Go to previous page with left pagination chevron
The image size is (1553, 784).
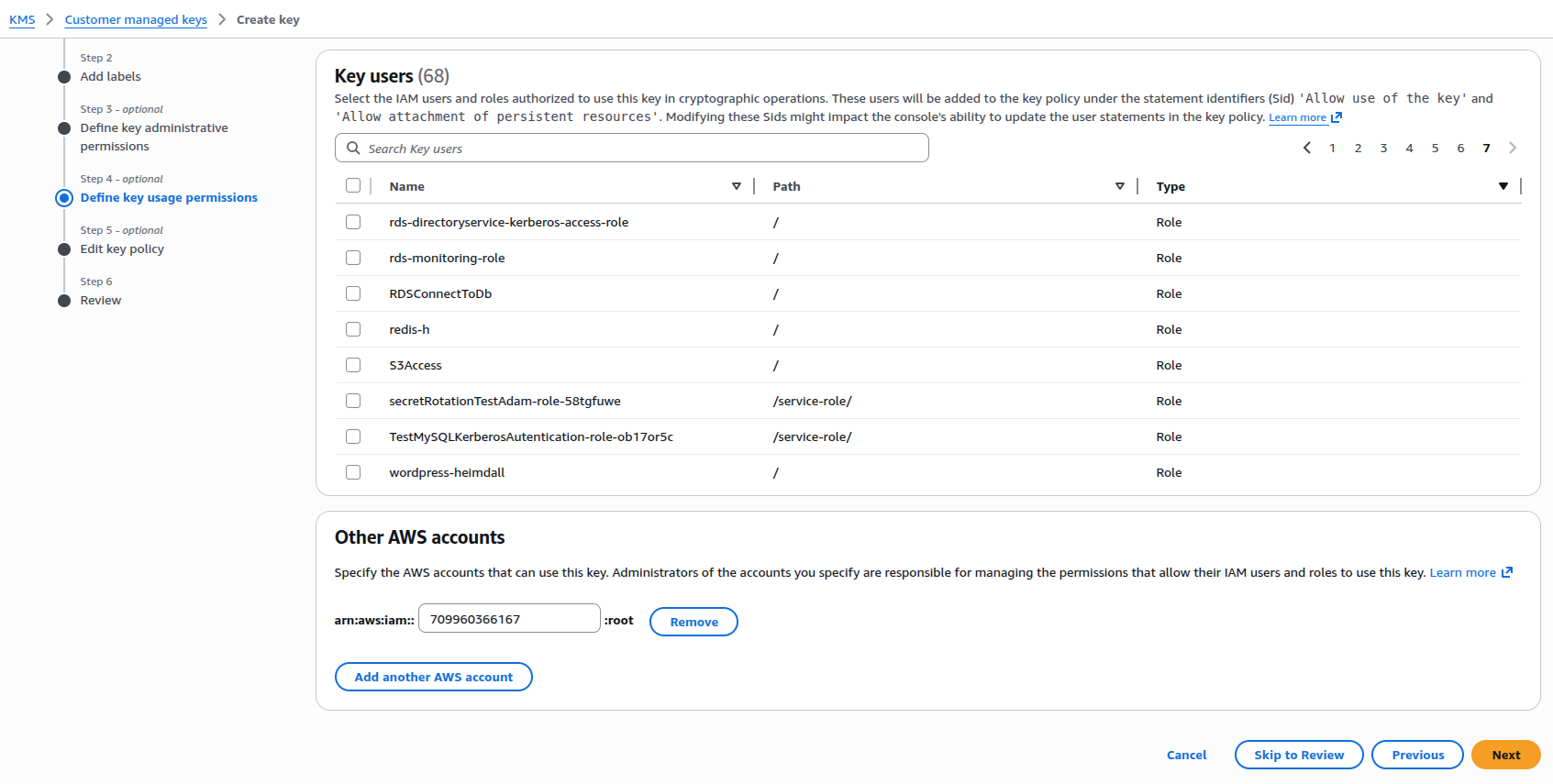(x=1307, y=148)
